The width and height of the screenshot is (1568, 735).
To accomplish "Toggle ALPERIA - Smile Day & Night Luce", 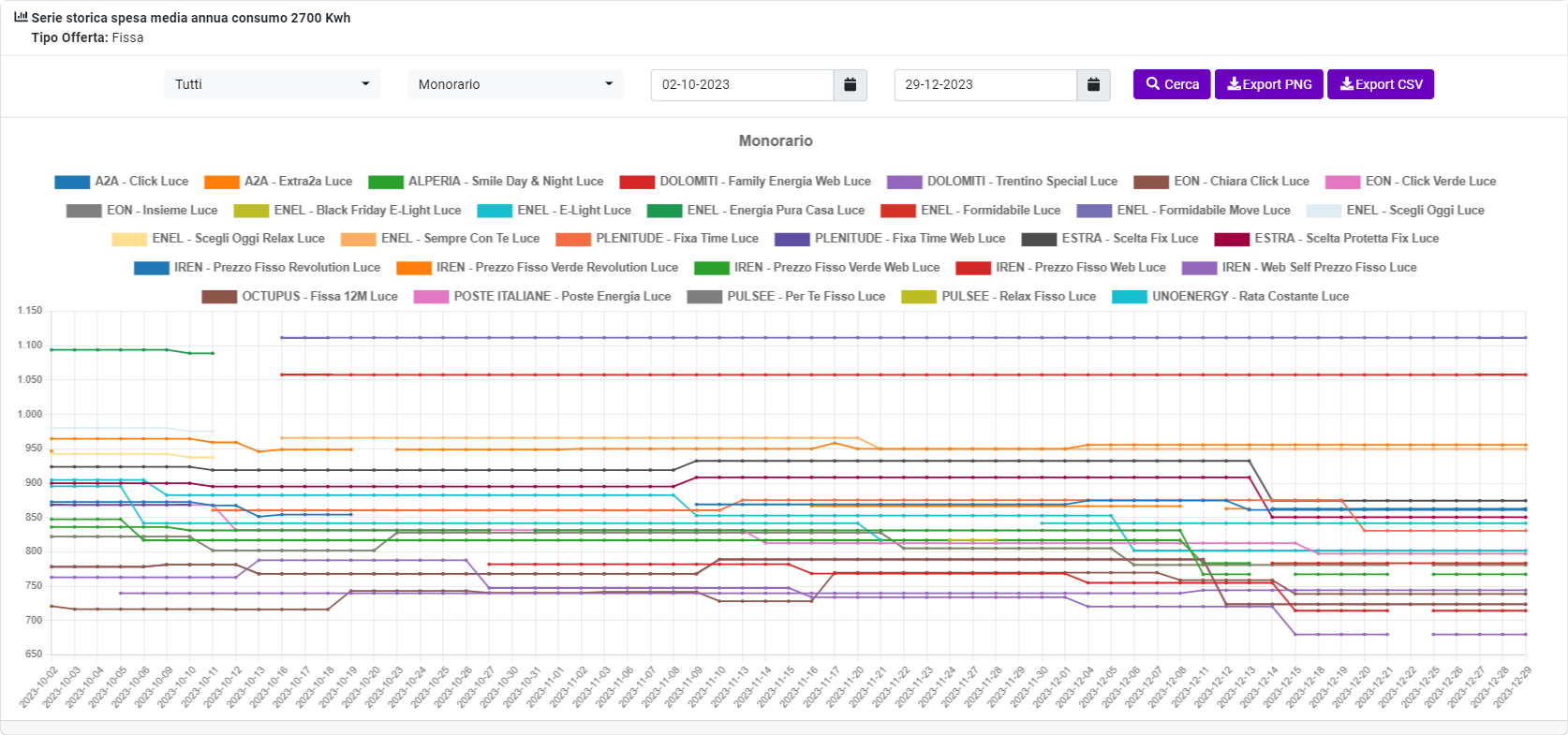I will pyautogui.click(x=486, y=182).
